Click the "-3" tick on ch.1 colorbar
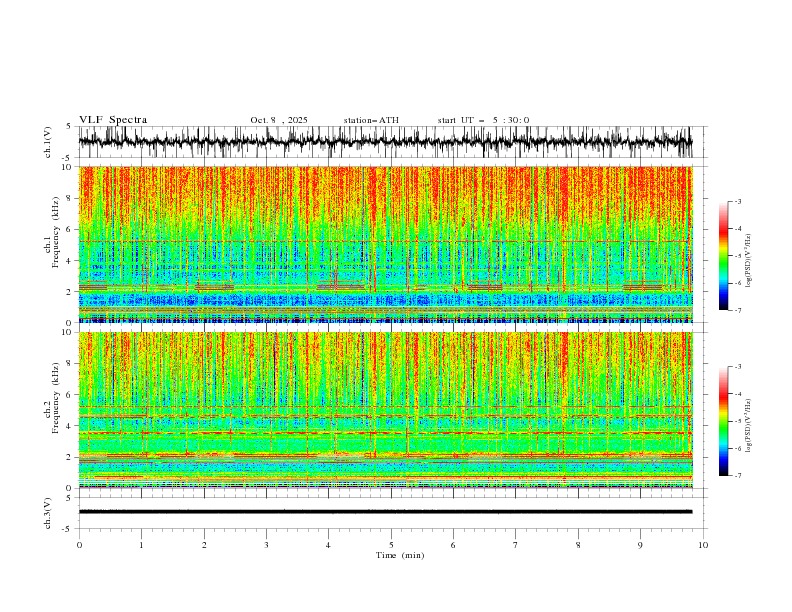 [737, 201]
